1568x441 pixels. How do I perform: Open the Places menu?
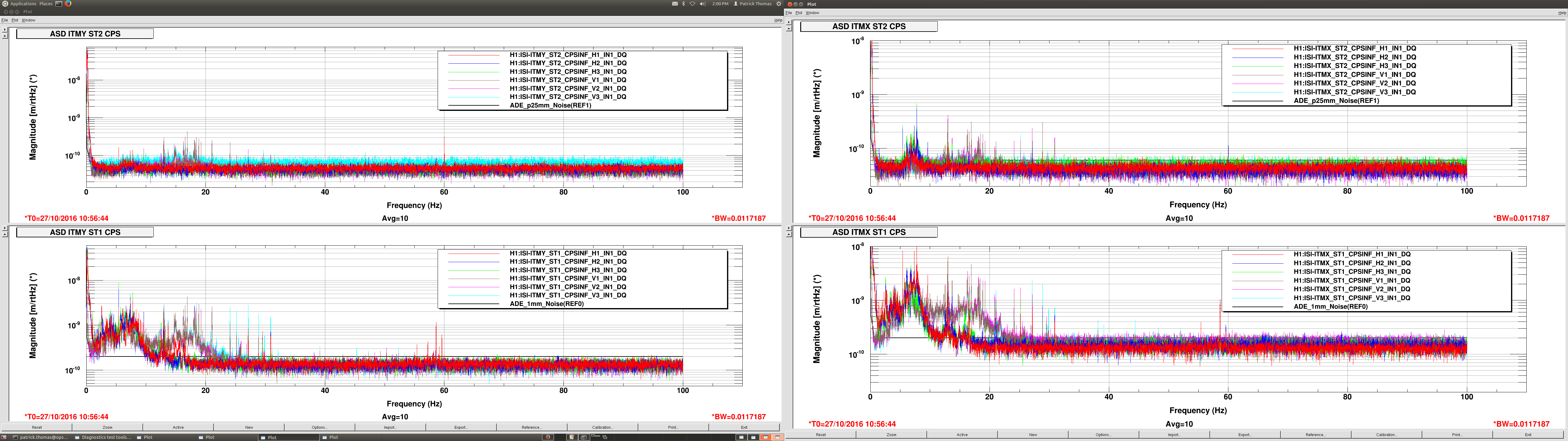(x=46, y=4)
